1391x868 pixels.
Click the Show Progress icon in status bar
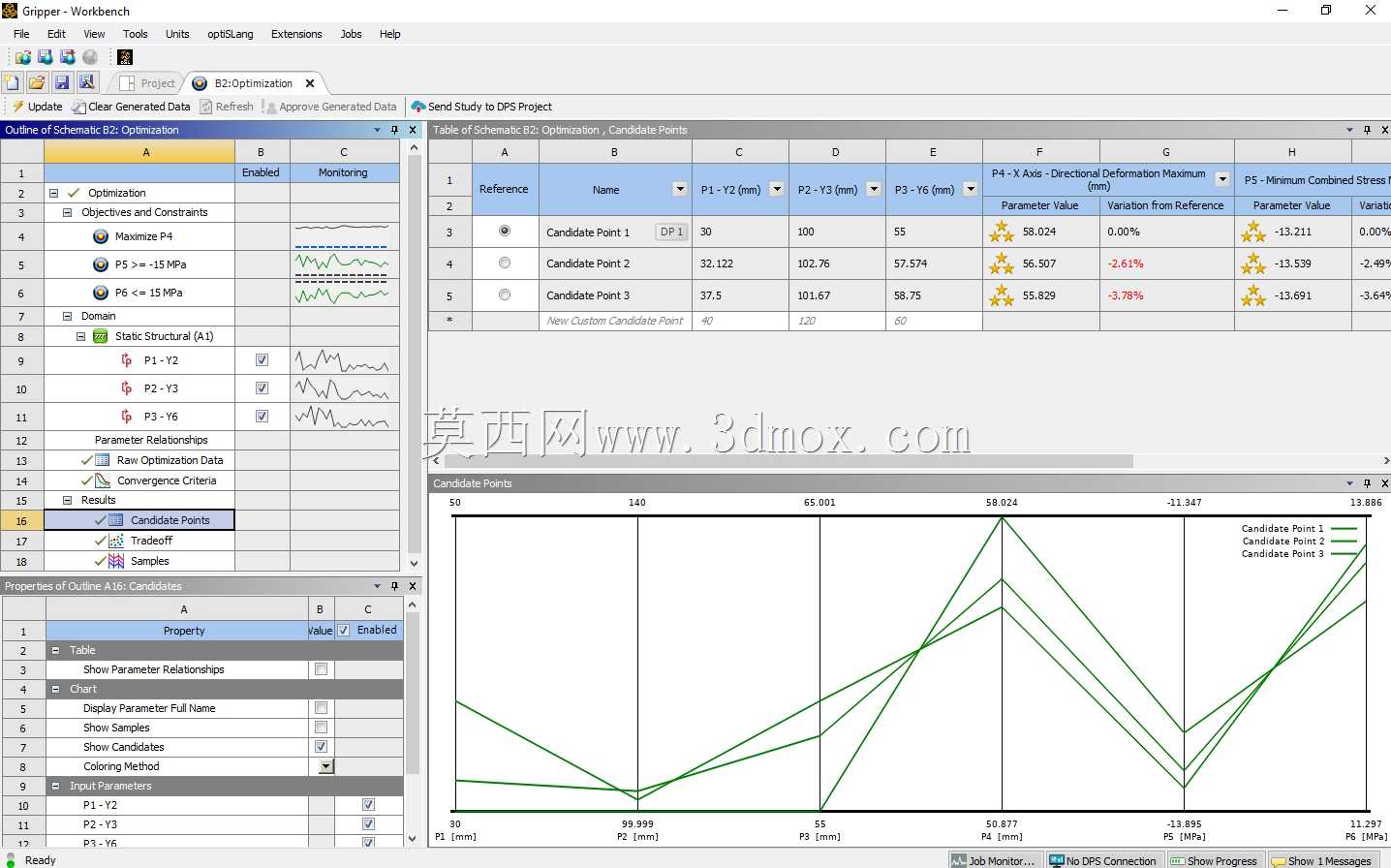(x=1178, y=860)
